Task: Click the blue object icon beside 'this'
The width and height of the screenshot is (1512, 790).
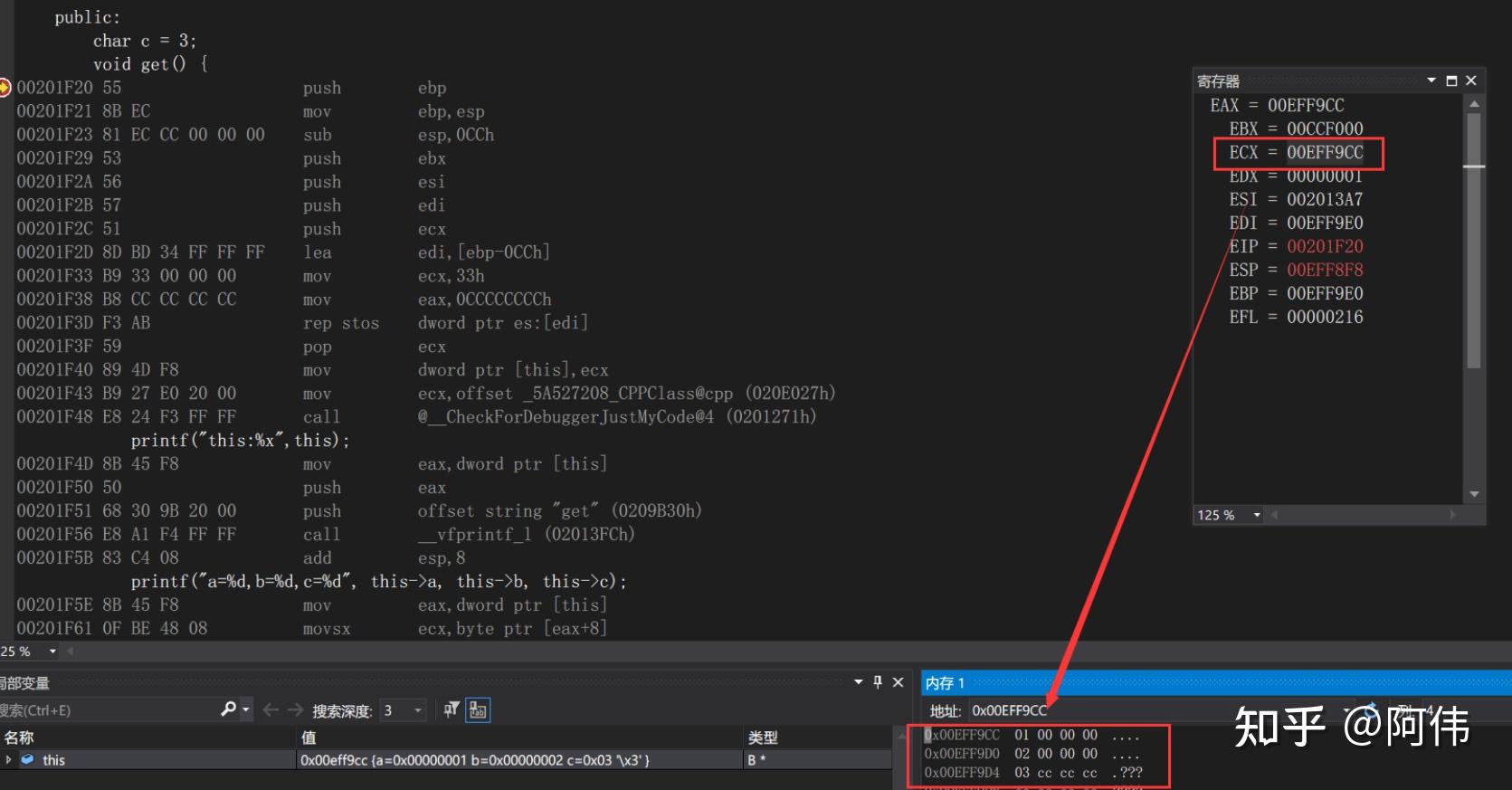Action: tap(27, 760)
